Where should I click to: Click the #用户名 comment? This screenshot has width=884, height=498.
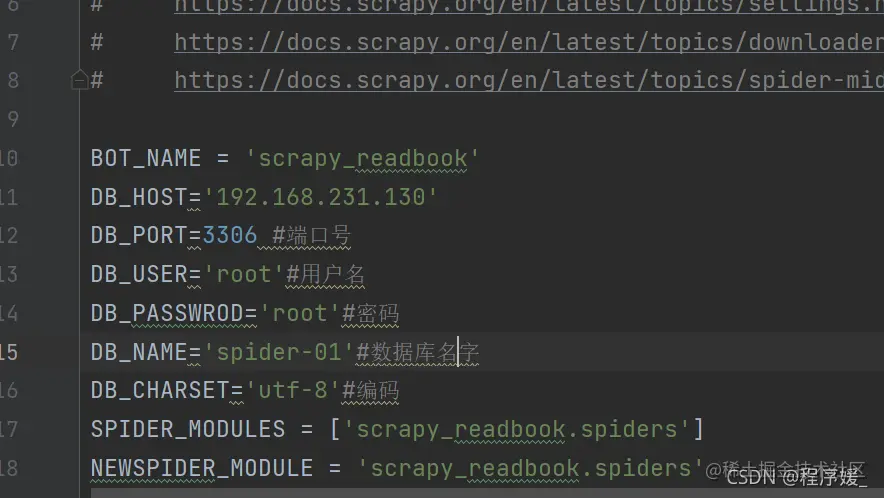tap(326, 275)
